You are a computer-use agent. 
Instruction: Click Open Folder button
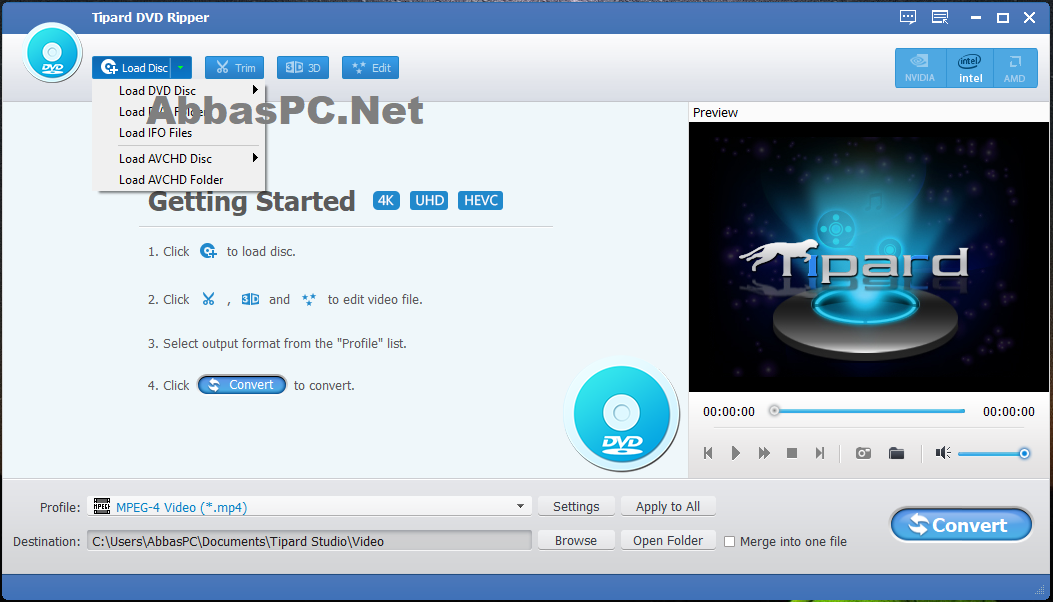click(x=668, y=541)
